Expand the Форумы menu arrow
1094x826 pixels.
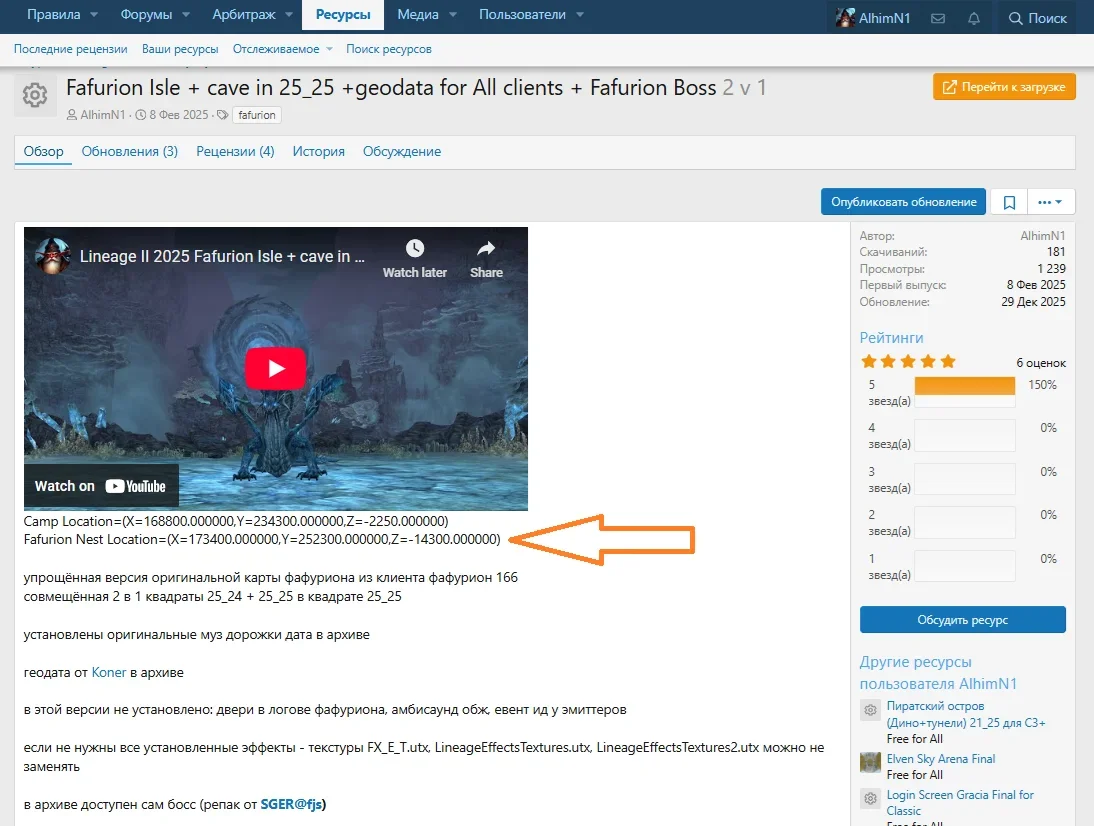coord(186,15)
